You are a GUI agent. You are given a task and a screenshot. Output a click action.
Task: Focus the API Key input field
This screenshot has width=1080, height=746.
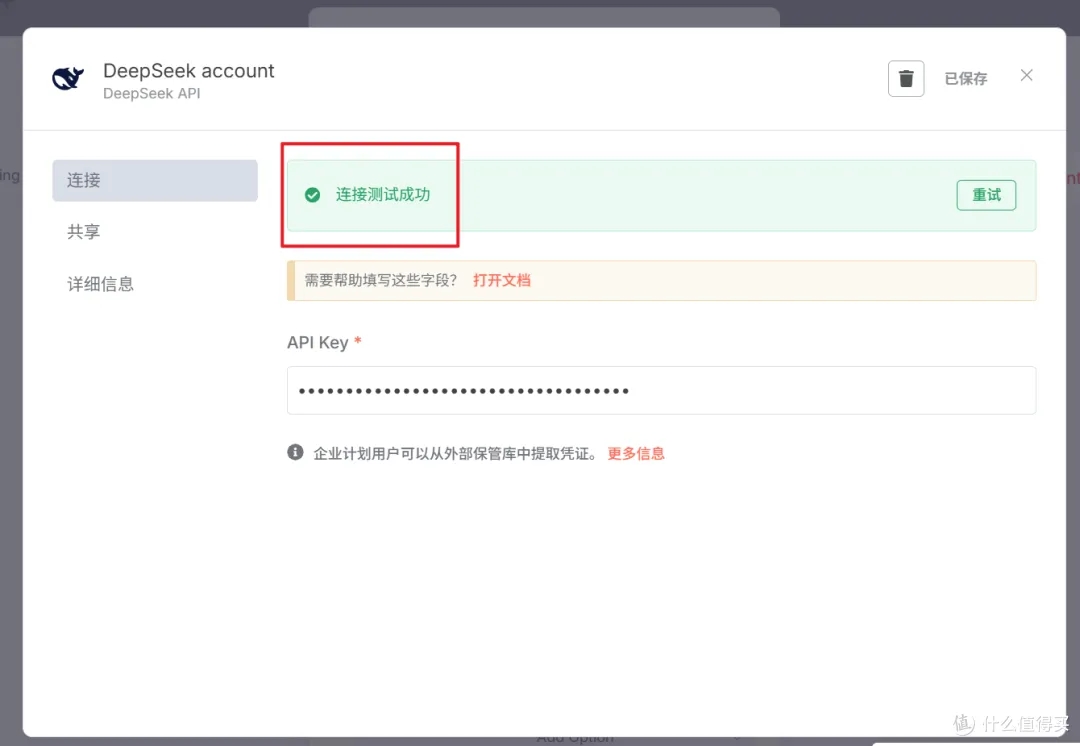click(x=661, y=391)
